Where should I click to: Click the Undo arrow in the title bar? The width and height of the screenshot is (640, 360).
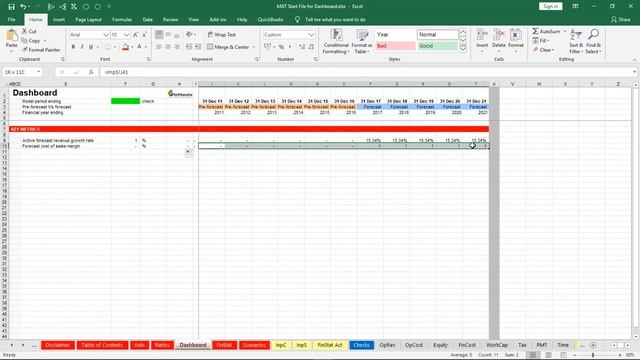pos(23,7)
